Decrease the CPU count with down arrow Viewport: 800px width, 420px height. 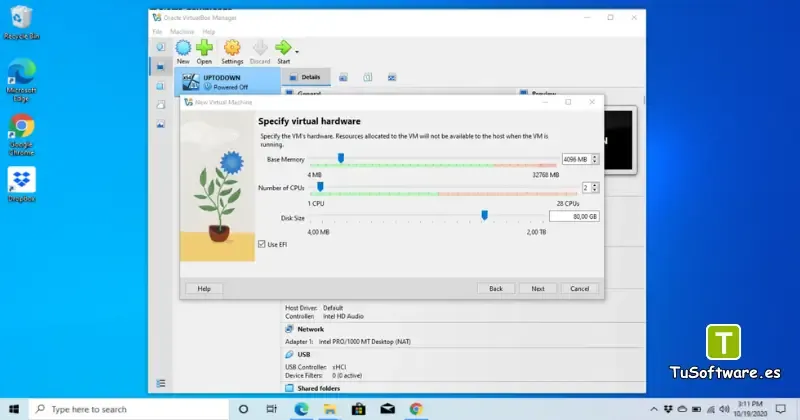[595, 190]
